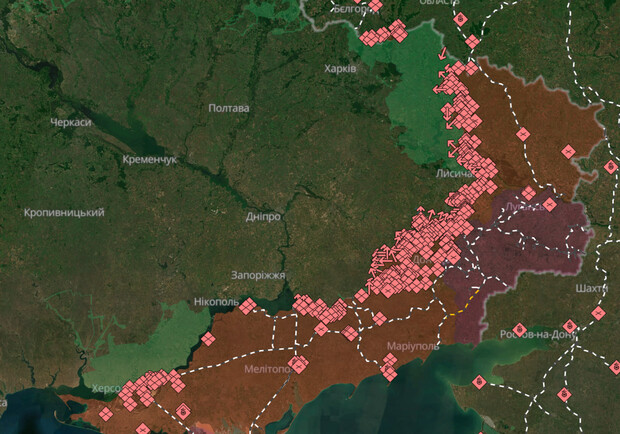The image size is (620, 434).
Task: Click the Маріуполь city label
Action: point(413,346)
